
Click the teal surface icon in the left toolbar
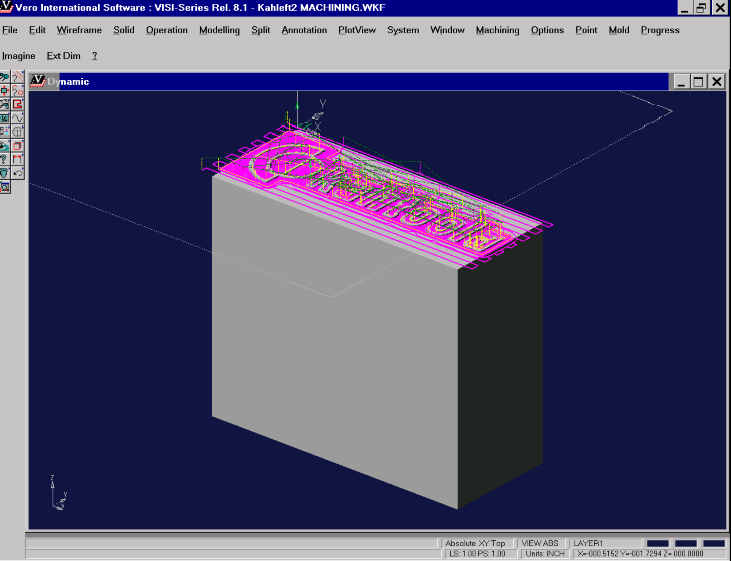coord(5,145)
